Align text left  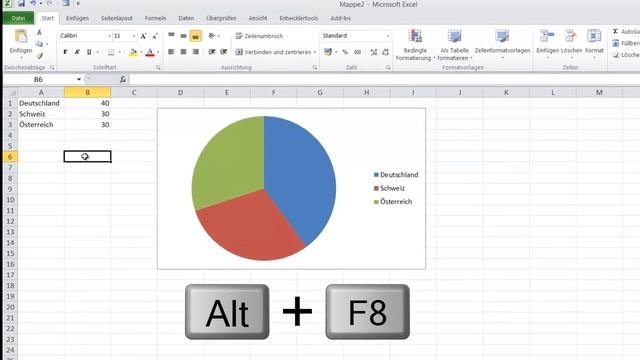click(171, 52)
